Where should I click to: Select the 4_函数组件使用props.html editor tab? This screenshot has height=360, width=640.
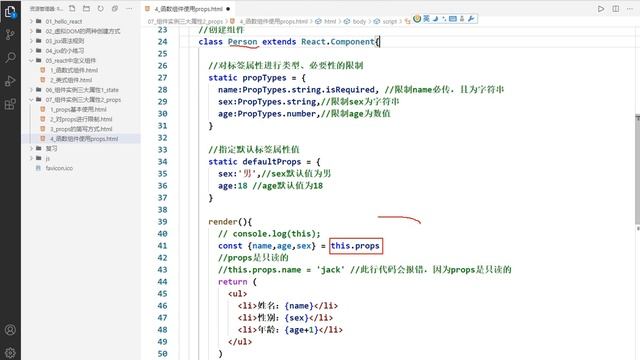(x=188, y=9)
